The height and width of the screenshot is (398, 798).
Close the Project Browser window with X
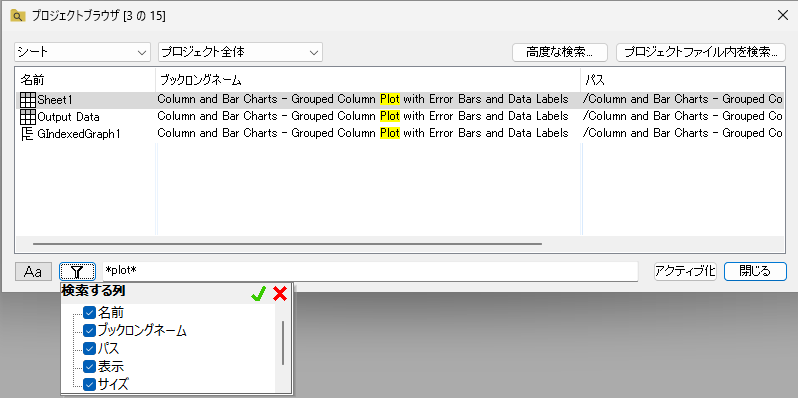pos(783,15)
